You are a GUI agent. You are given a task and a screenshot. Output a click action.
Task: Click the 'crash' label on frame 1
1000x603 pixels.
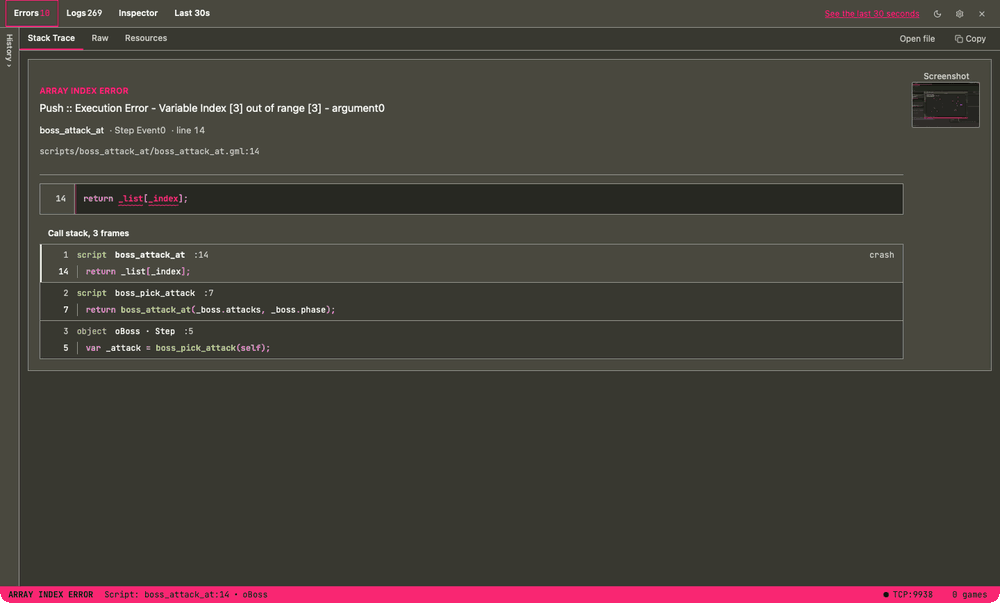[881, 255]
